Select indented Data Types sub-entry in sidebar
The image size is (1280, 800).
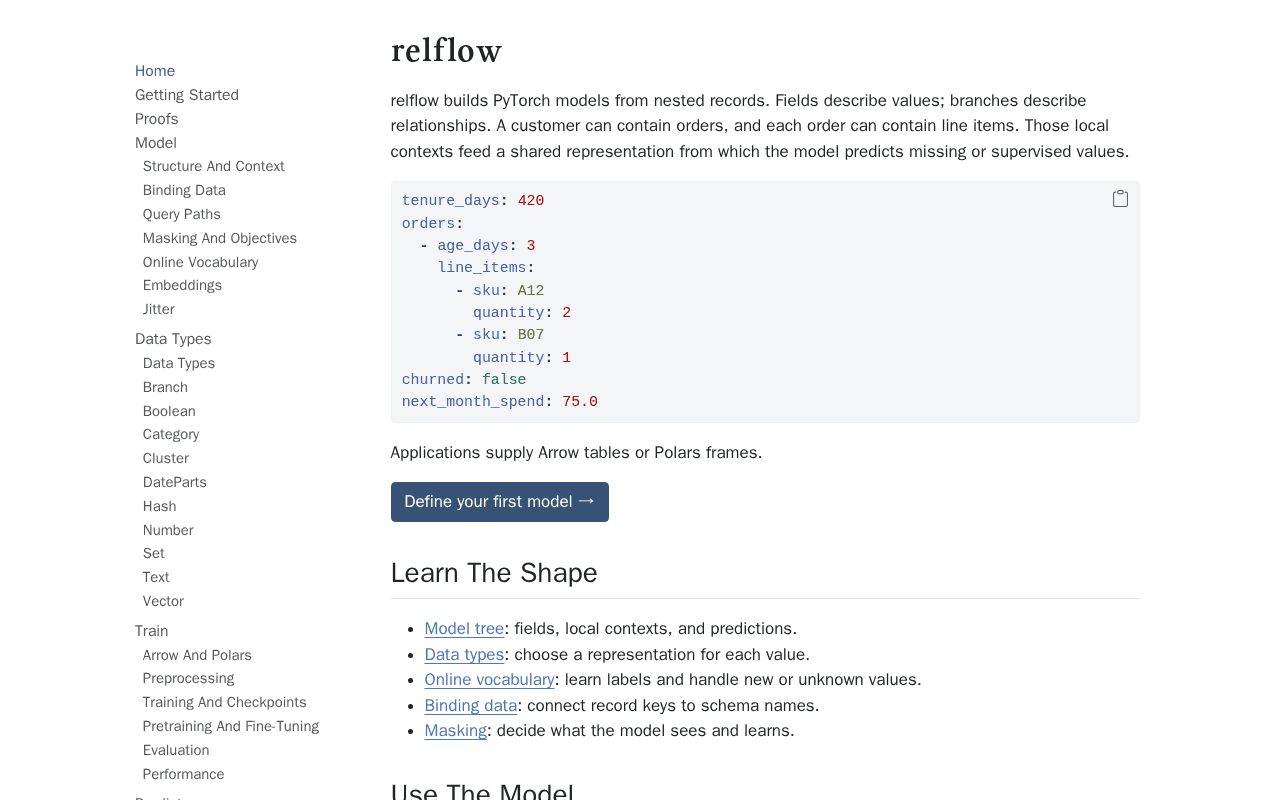[x=179, y=363]
